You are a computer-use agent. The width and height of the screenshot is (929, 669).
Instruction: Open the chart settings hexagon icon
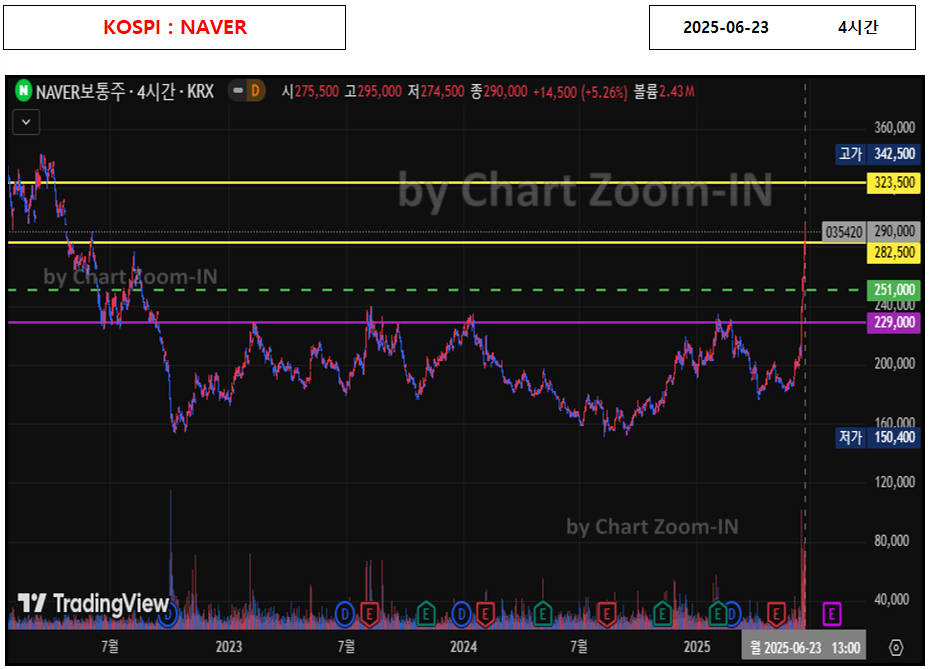896,648
